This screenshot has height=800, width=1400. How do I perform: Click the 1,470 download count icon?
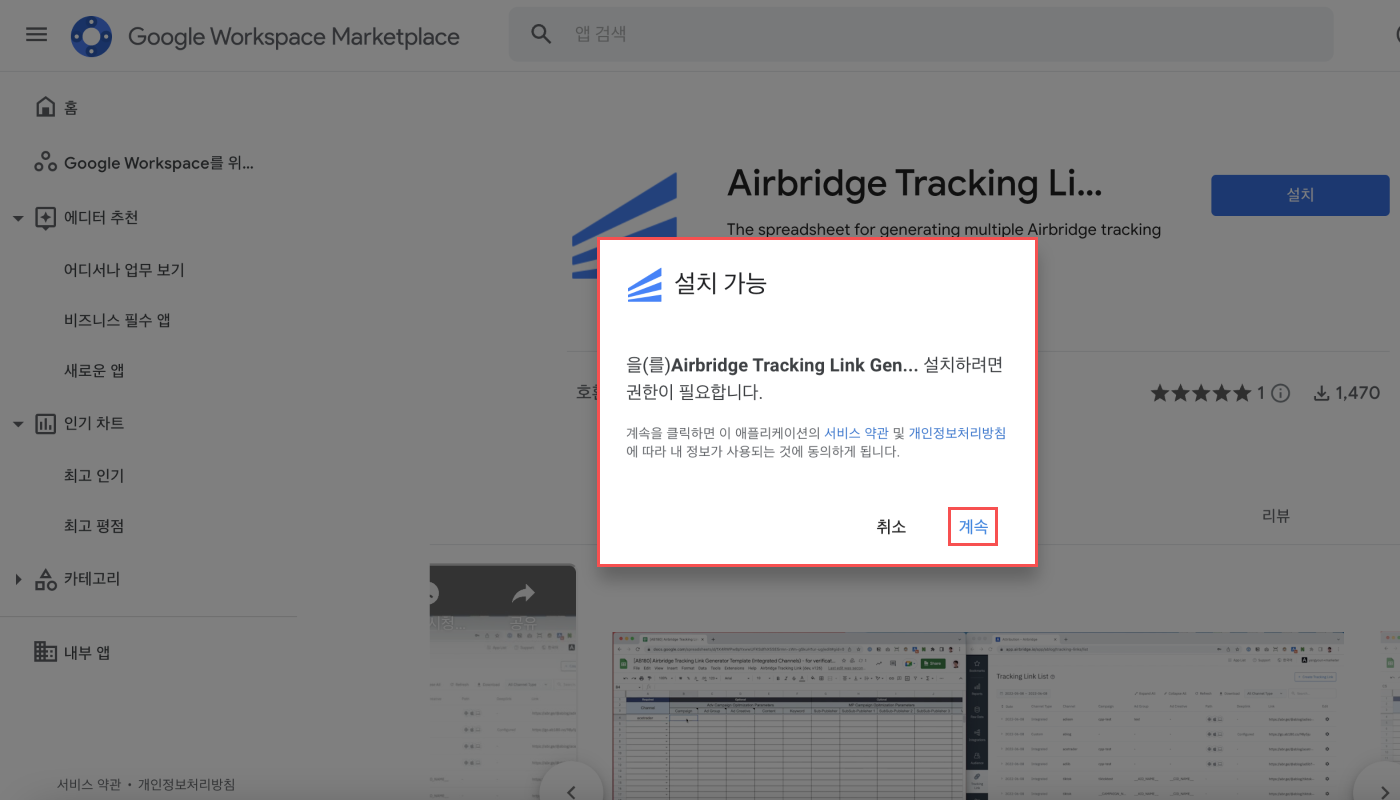pyautogui.click(x=1321, y=393)
